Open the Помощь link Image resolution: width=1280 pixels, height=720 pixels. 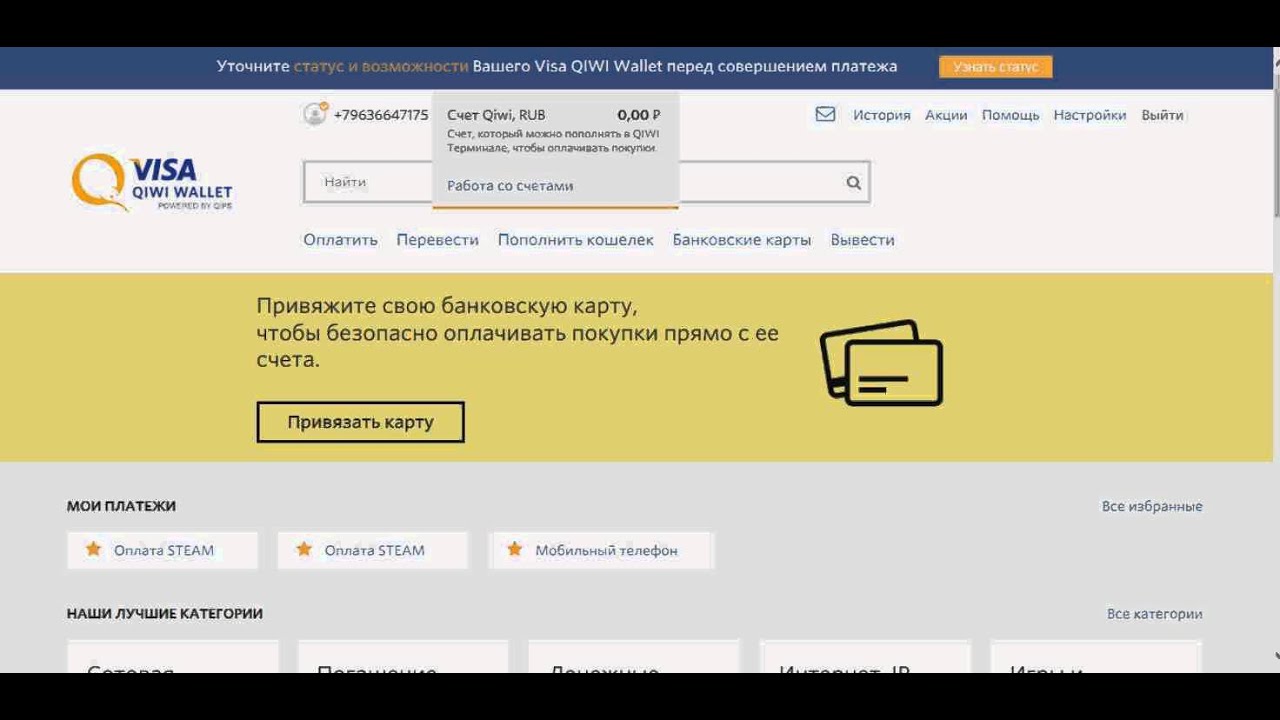[x=1010, y=115]
